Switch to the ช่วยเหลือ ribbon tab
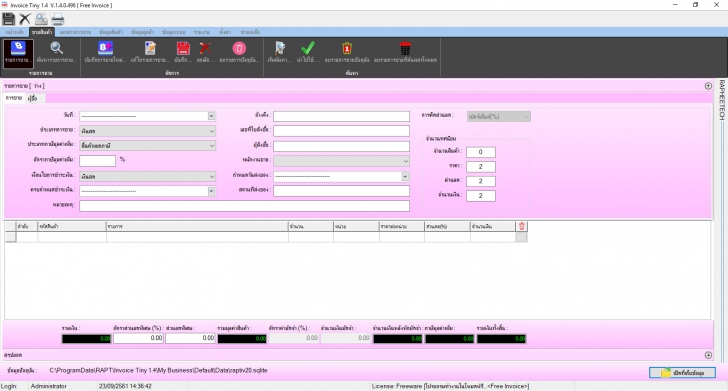This screenshot has height=391, width=728. pos(250,32)
